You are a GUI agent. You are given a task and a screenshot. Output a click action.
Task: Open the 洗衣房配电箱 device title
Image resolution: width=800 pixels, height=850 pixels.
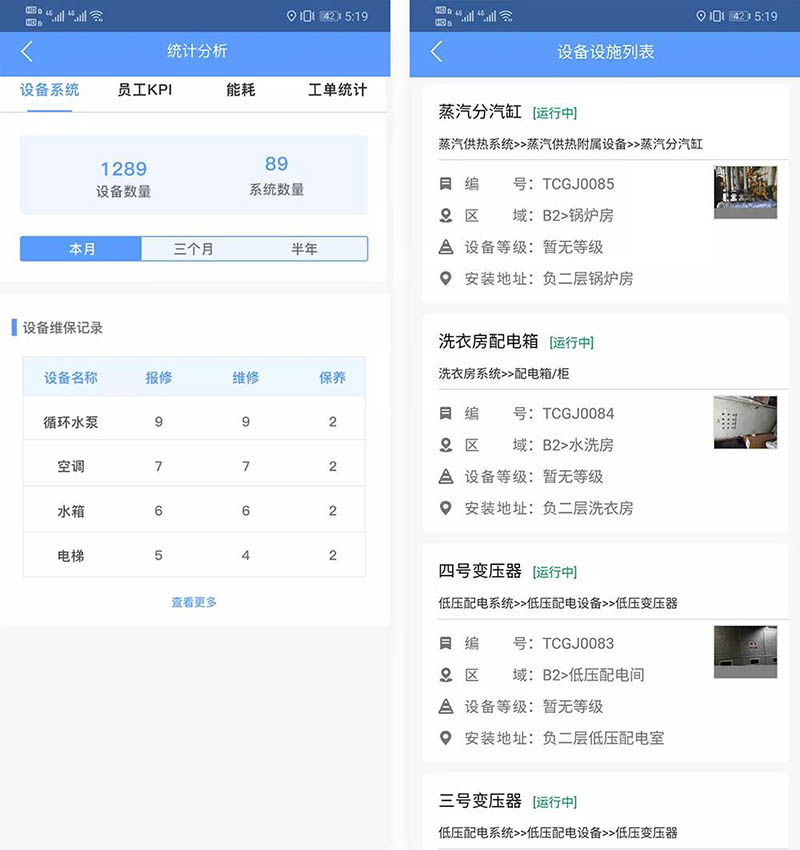tap(488, 341)
